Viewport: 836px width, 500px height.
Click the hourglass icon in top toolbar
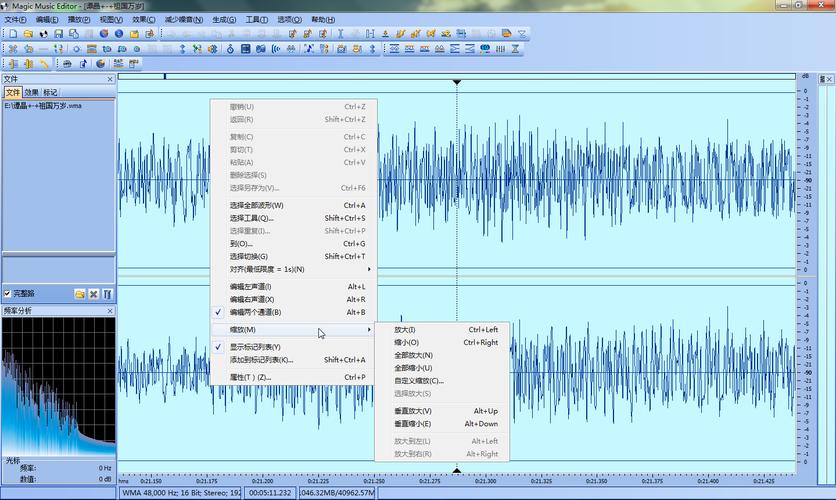(522, 34)
